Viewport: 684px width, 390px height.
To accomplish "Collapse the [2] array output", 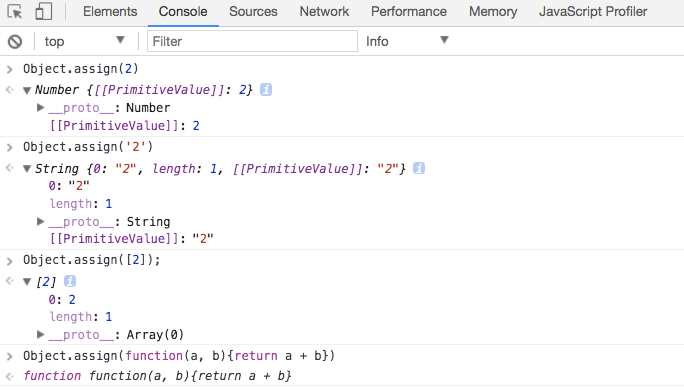I will [27, 282].
